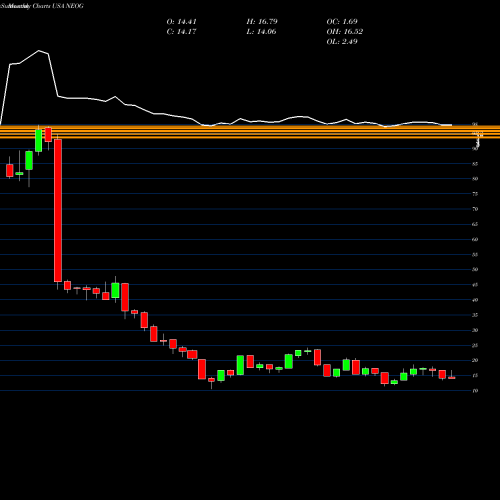Screen dimensions: 500x500
Task: Click the 40 price axis label
Action: (475, 300)
